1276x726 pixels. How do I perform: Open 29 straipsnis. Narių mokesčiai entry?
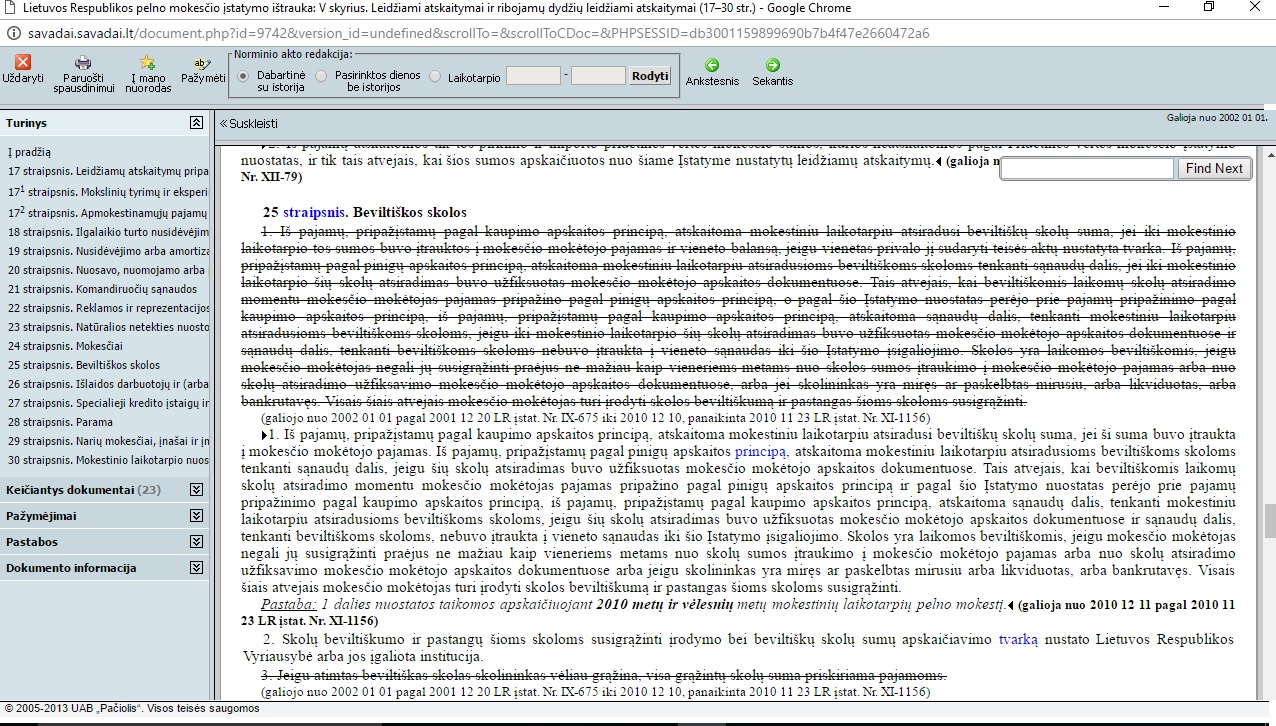pos(108,441)
